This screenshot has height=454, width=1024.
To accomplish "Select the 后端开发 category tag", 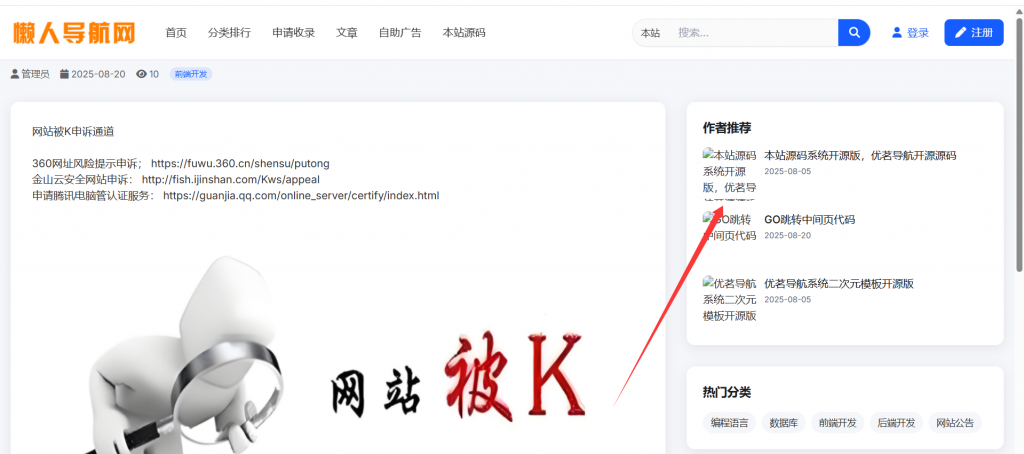I will point(897,423).
